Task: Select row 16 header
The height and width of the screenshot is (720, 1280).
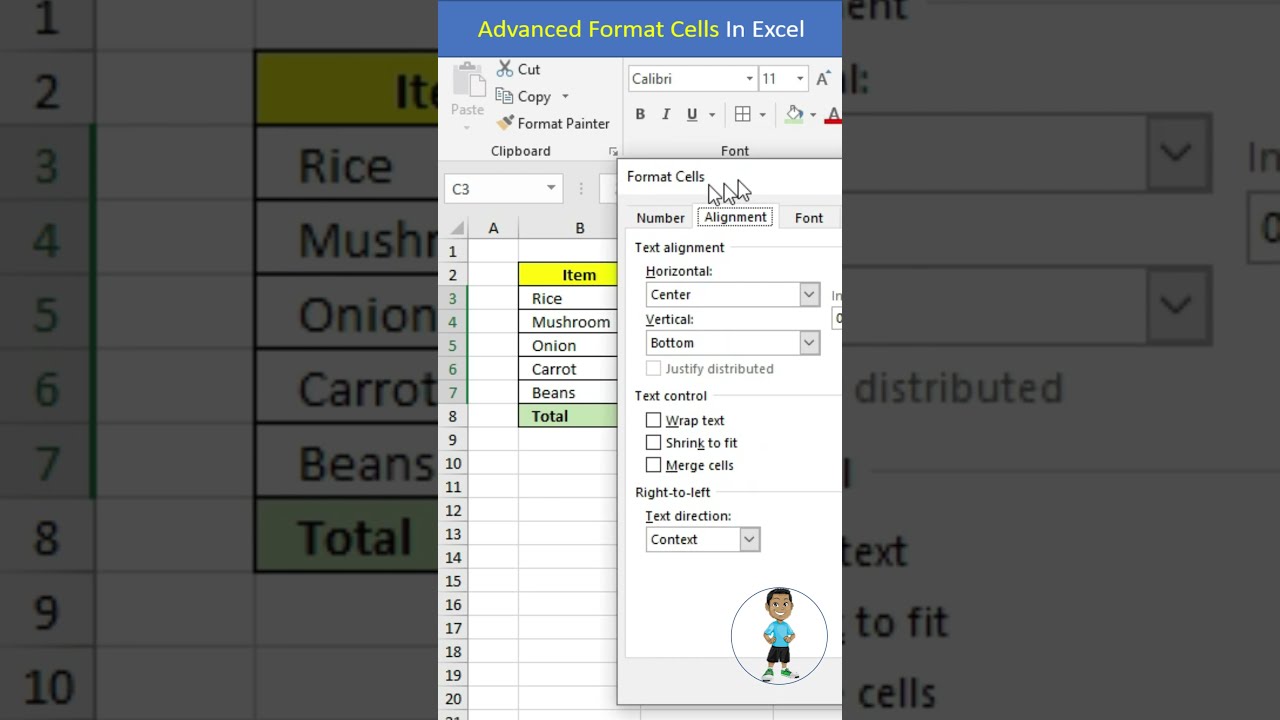Action: click(453, 605)
